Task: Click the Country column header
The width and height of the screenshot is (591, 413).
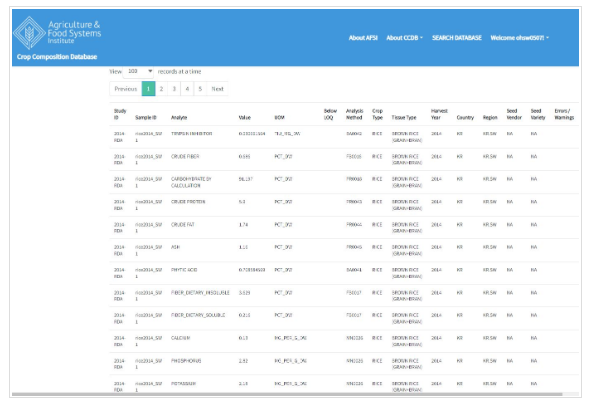Action: tap(465, 118)
